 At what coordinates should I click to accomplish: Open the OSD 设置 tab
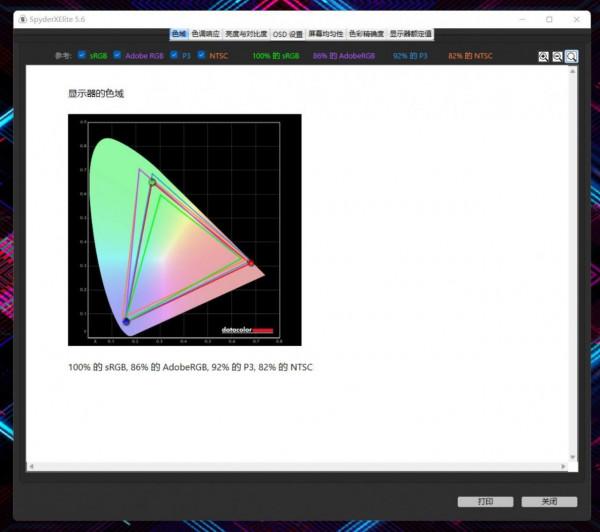[x=288, y=34]
